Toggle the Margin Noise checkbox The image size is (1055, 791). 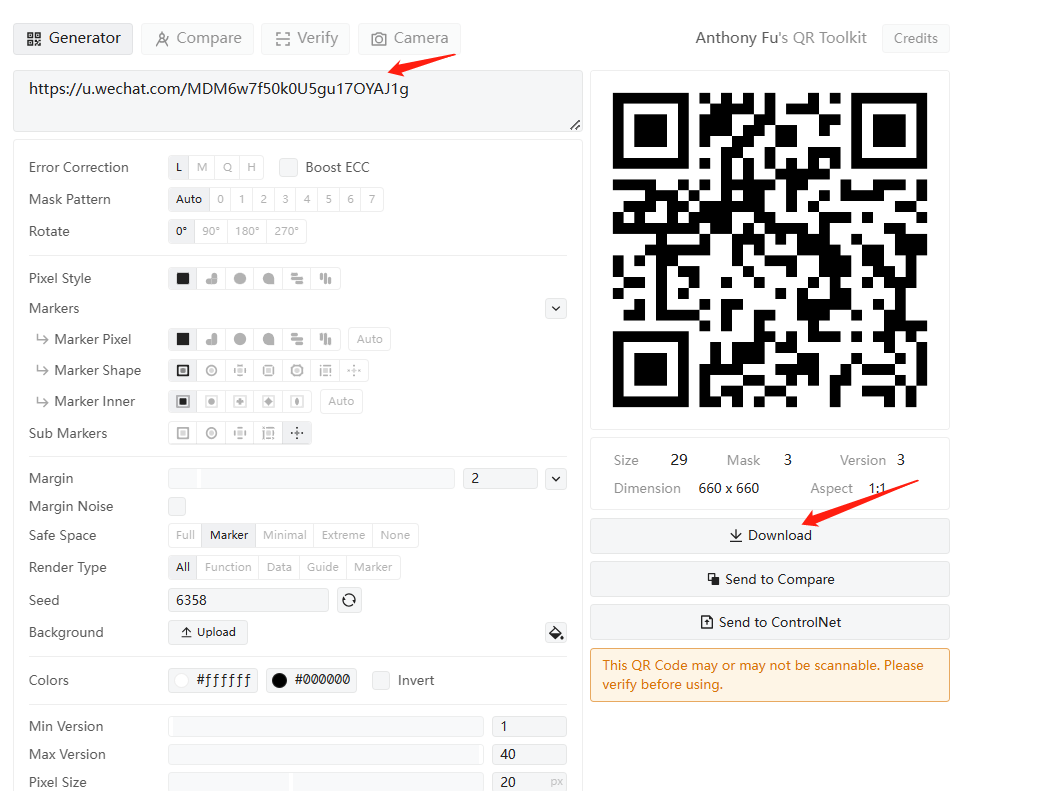pos(177,506)
